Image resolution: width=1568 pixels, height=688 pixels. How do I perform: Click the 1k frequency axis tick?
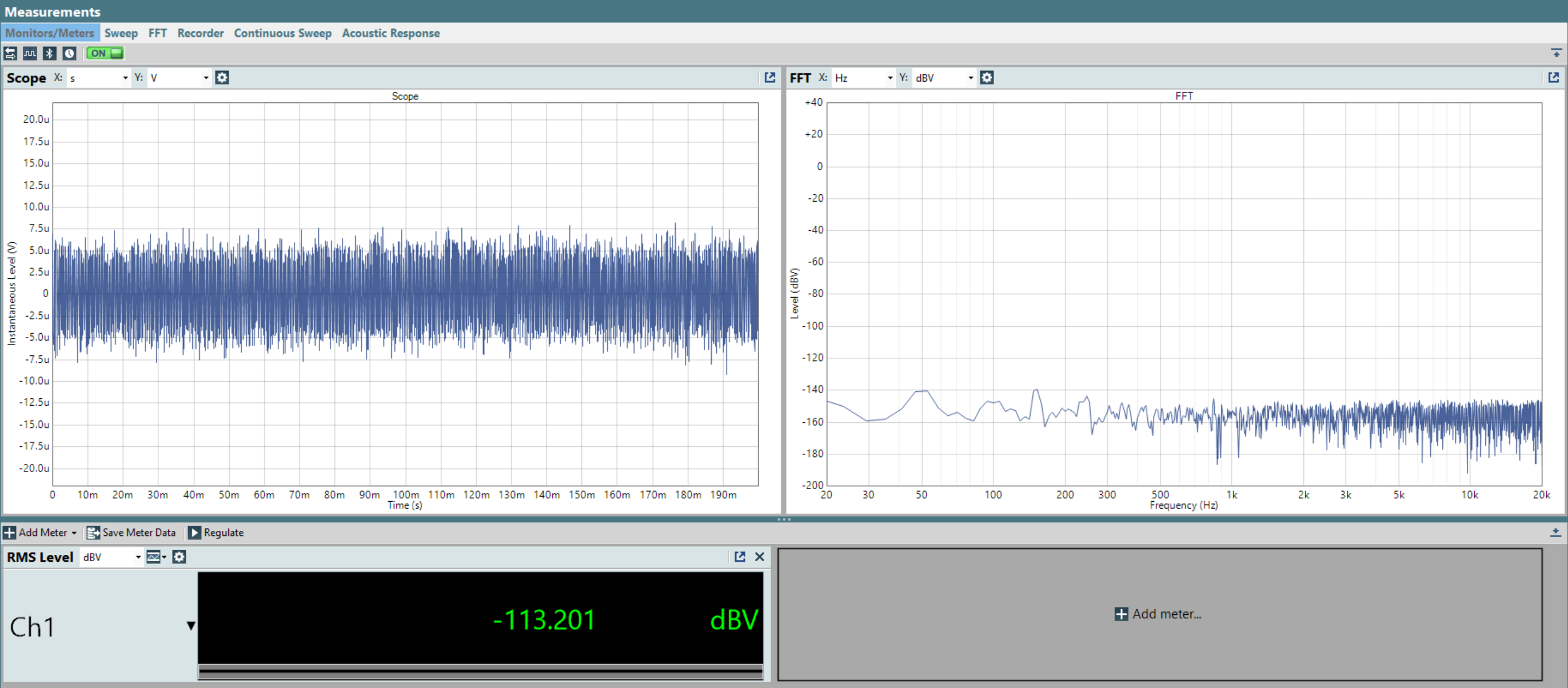(x=1231, y=494)
